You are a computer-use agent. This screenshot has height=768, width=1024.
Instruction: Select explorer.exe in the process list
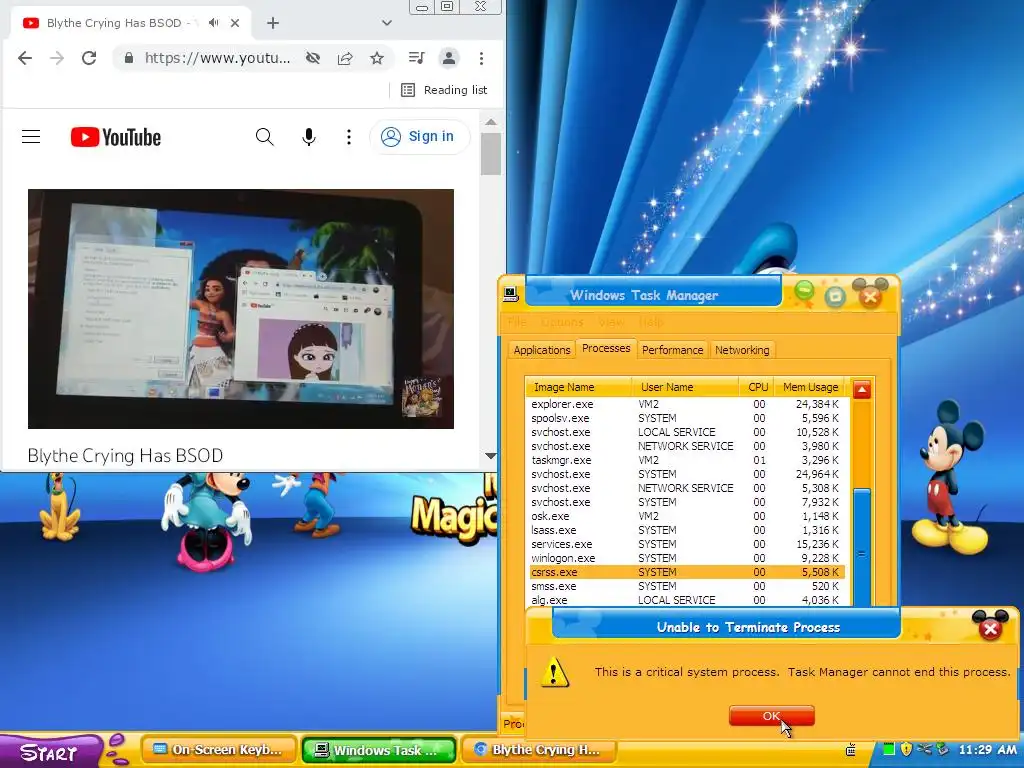point(686,404)
